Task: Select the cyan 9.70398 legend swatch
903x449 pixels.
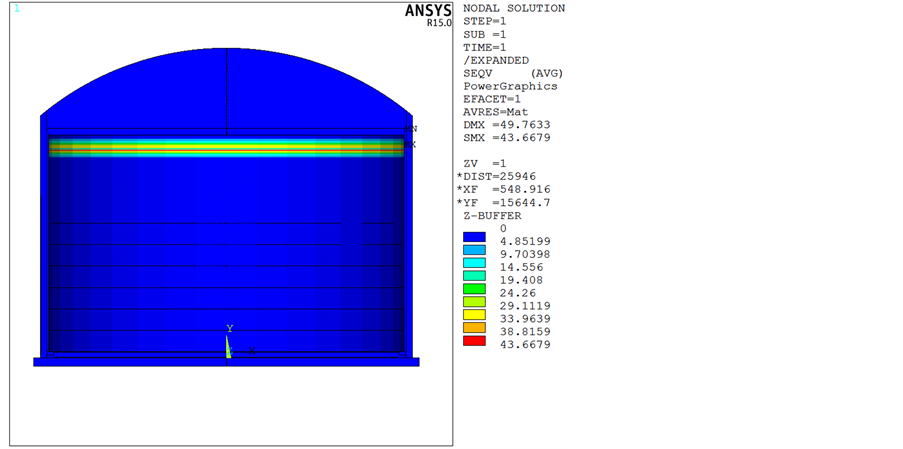Action: [474, 250]
